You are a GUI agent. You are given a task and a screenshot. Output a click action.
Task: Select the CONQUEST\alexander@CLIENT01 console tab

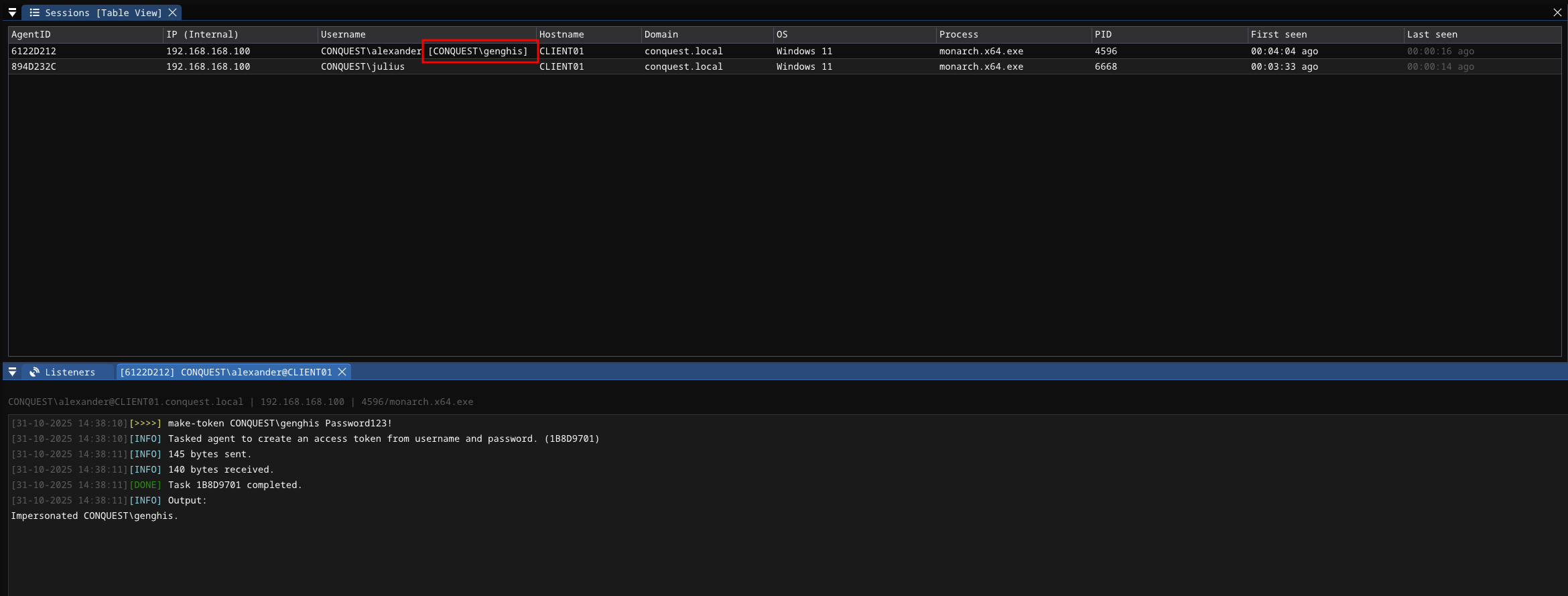tap(226, 372)
